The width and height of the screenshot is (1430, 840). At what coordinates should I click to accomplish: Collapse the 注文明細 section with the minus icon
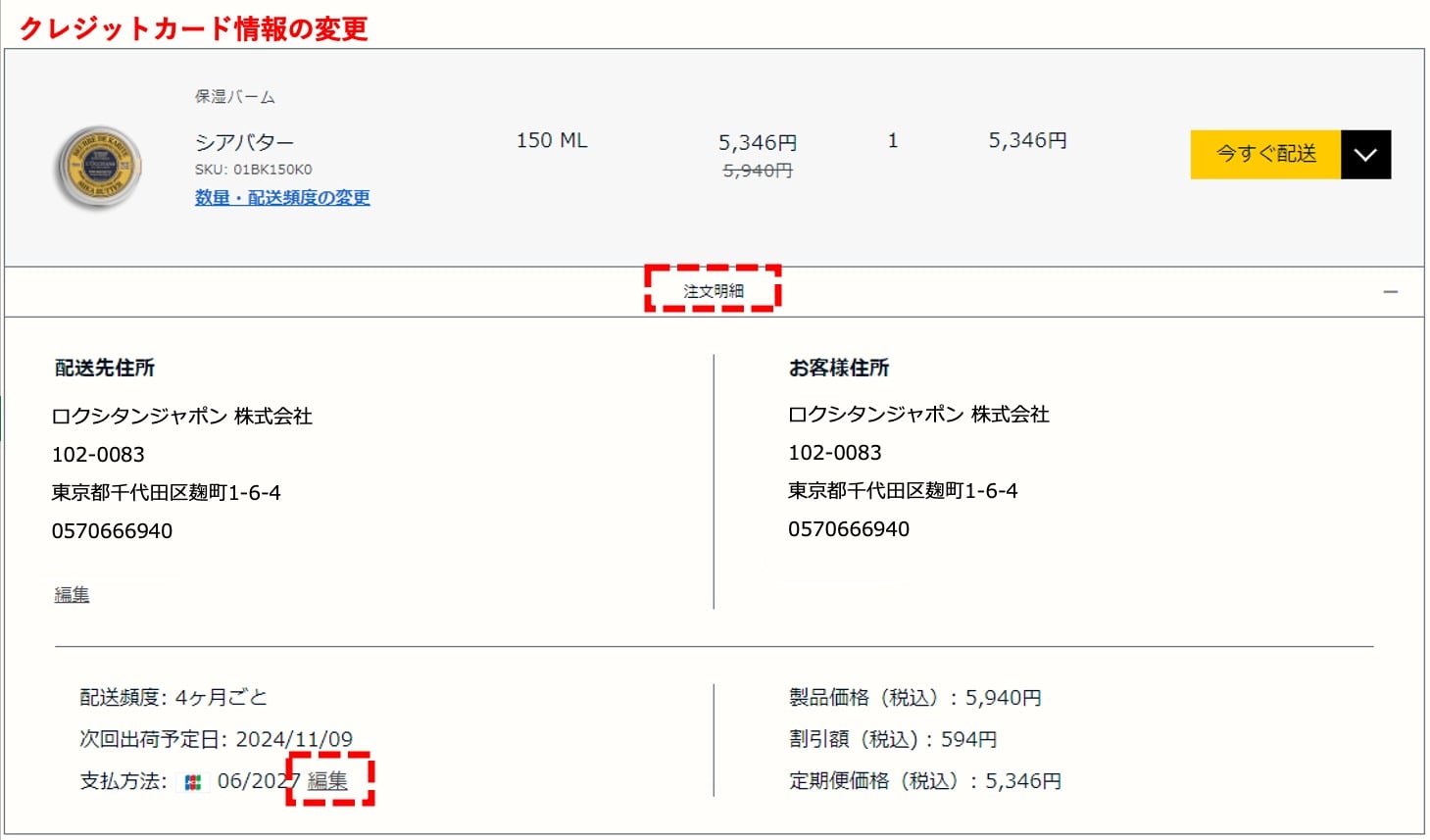pos(1390,292)
